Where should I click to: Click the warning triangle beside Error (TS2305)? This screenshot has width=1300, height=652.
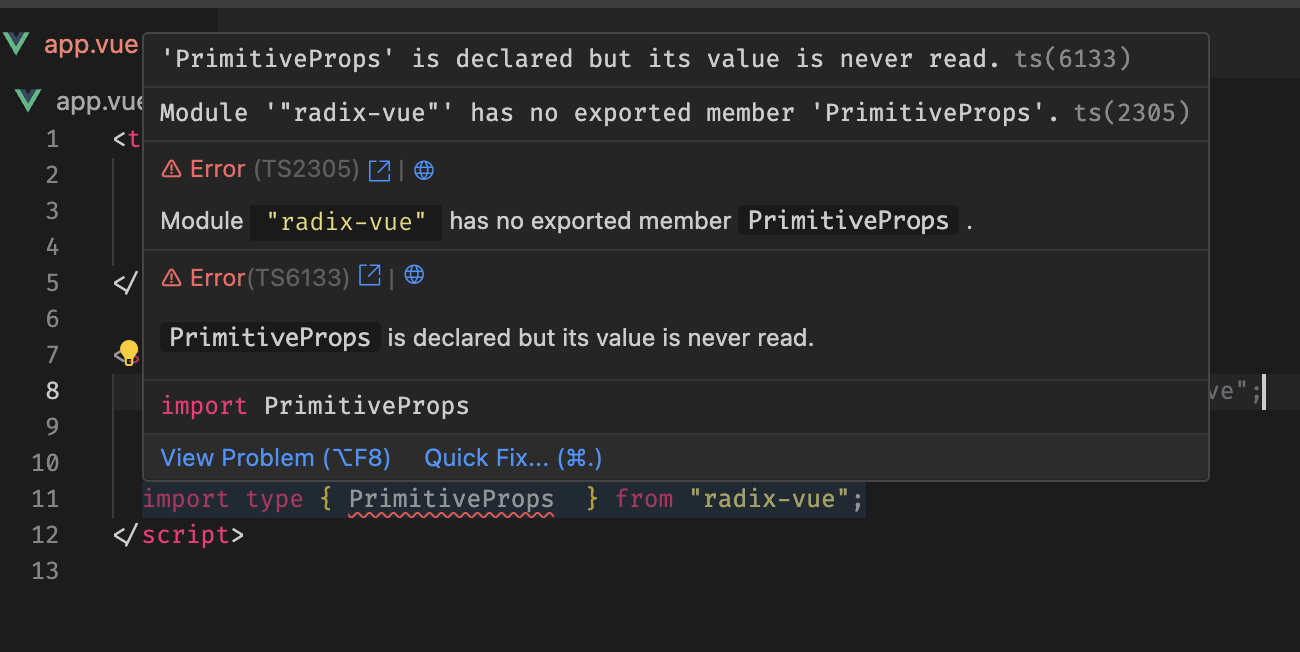click(170, 169)
